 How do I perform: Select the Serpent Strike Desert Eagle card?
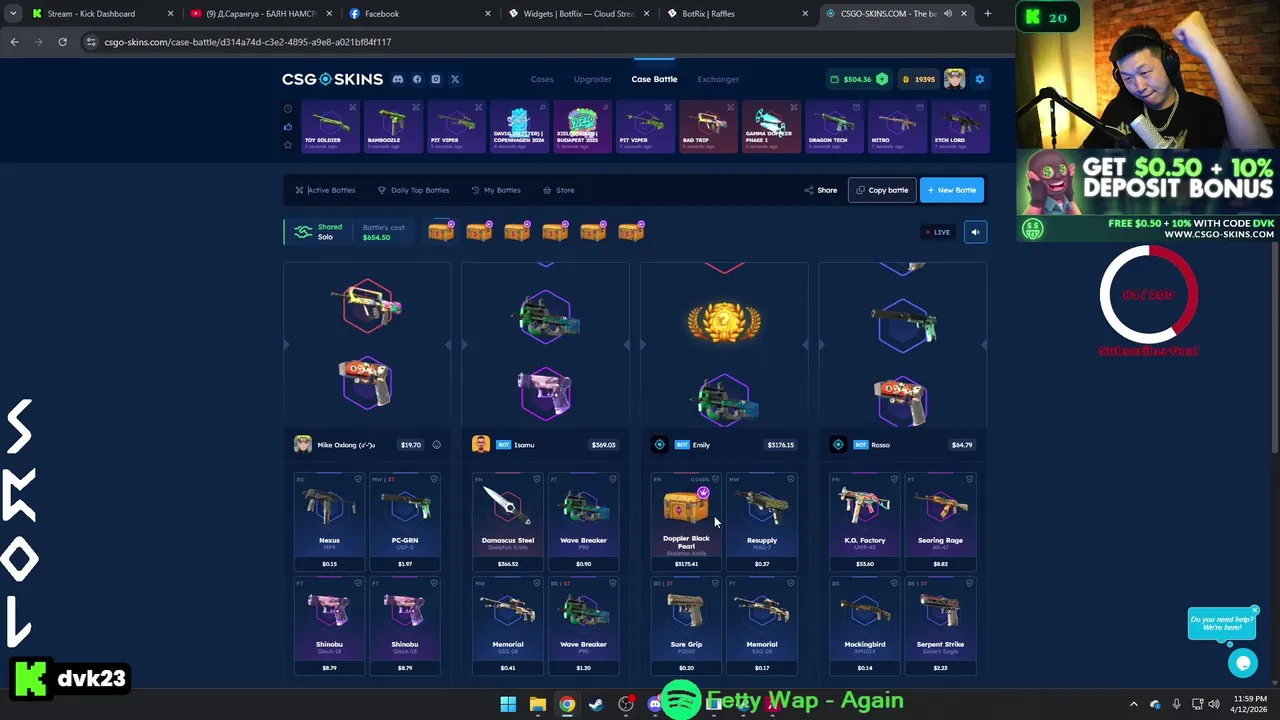[x=940, y=627]
